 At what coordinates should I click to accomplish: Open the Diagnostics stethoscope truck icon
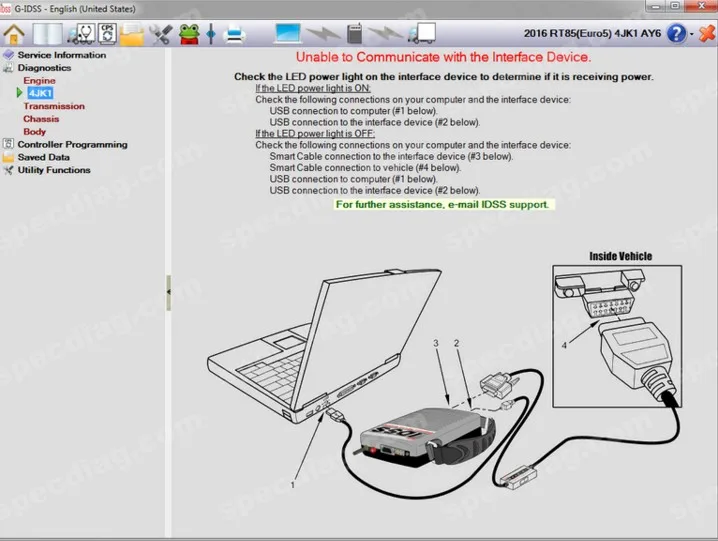[x=81, y=34]
